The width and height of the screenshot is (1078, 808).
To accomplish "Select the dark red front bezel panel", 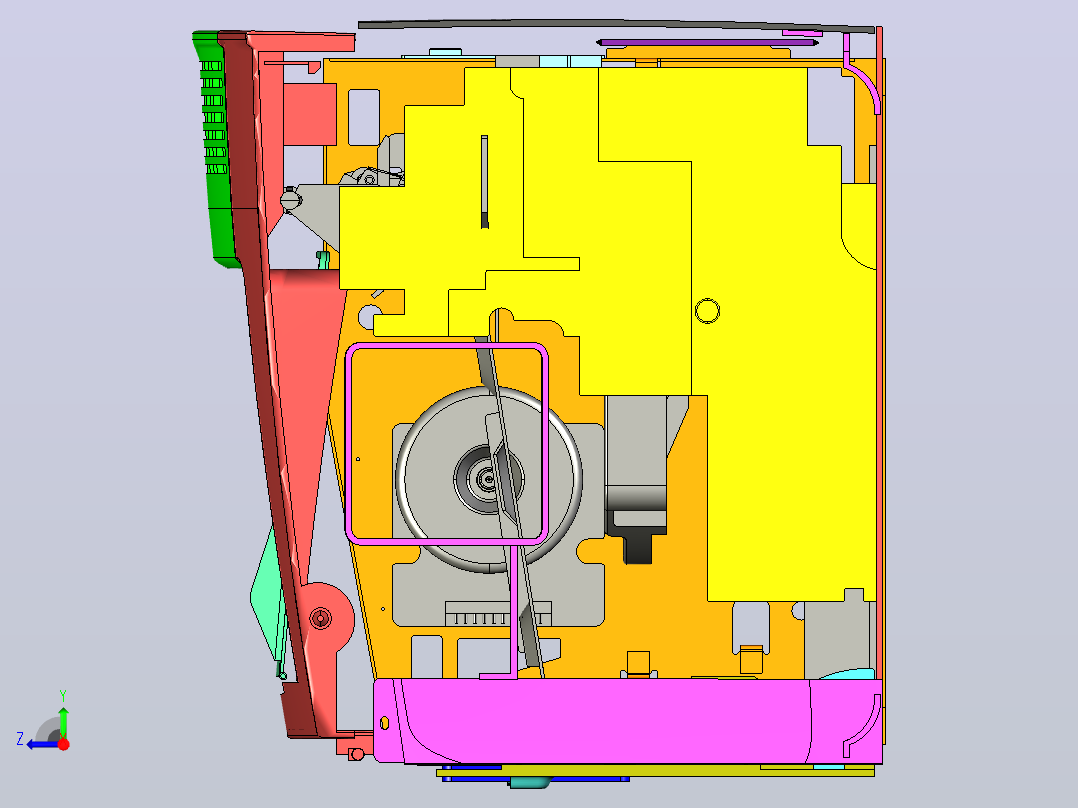I will [265, 385].
